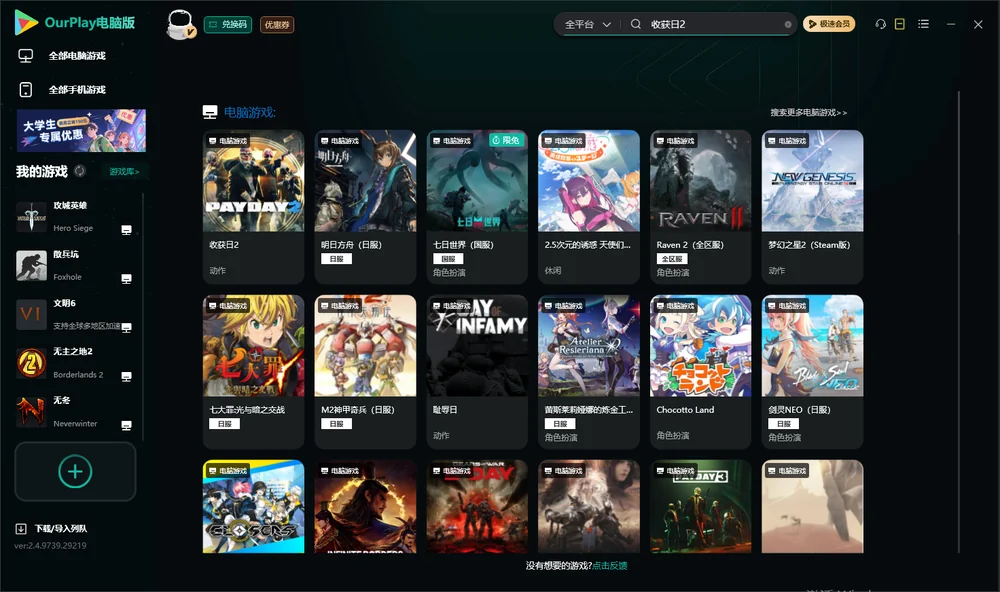1000x592 pixels.
Task: Open the M2神甲奇兵 (日服) game card
Action: (x=365, y=371)
